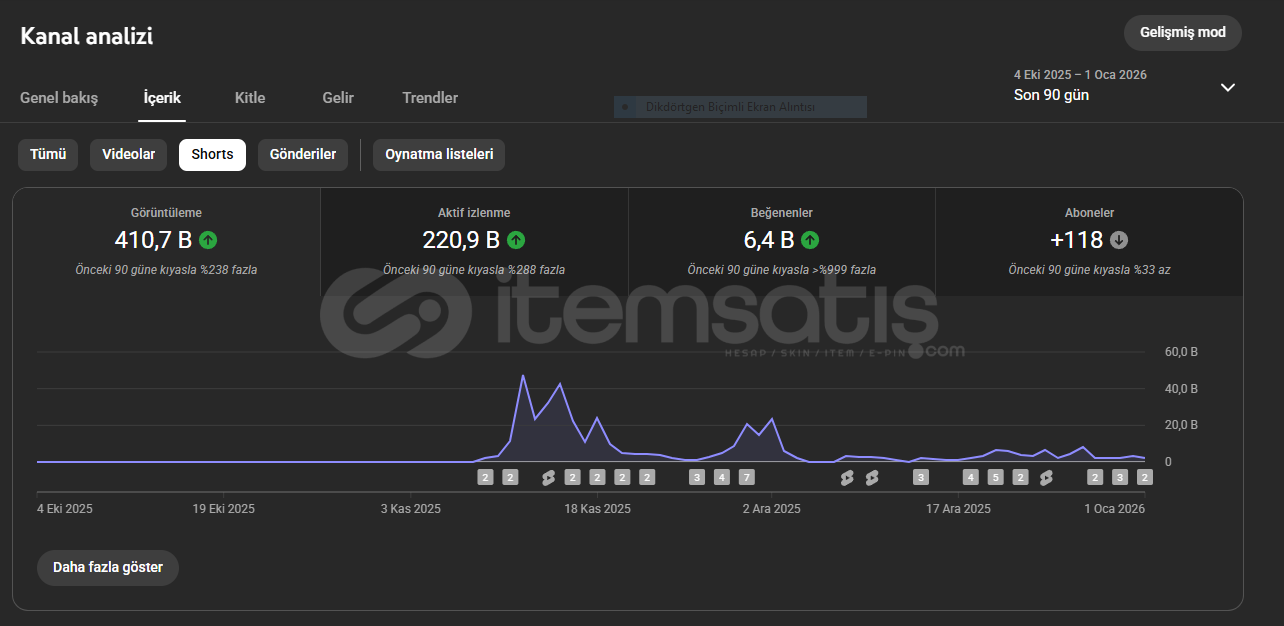This screenshot has width=1284, height=626.
Task: Filter content by Videolar chip
Action: pyautogui.click(x=128, y=155)
